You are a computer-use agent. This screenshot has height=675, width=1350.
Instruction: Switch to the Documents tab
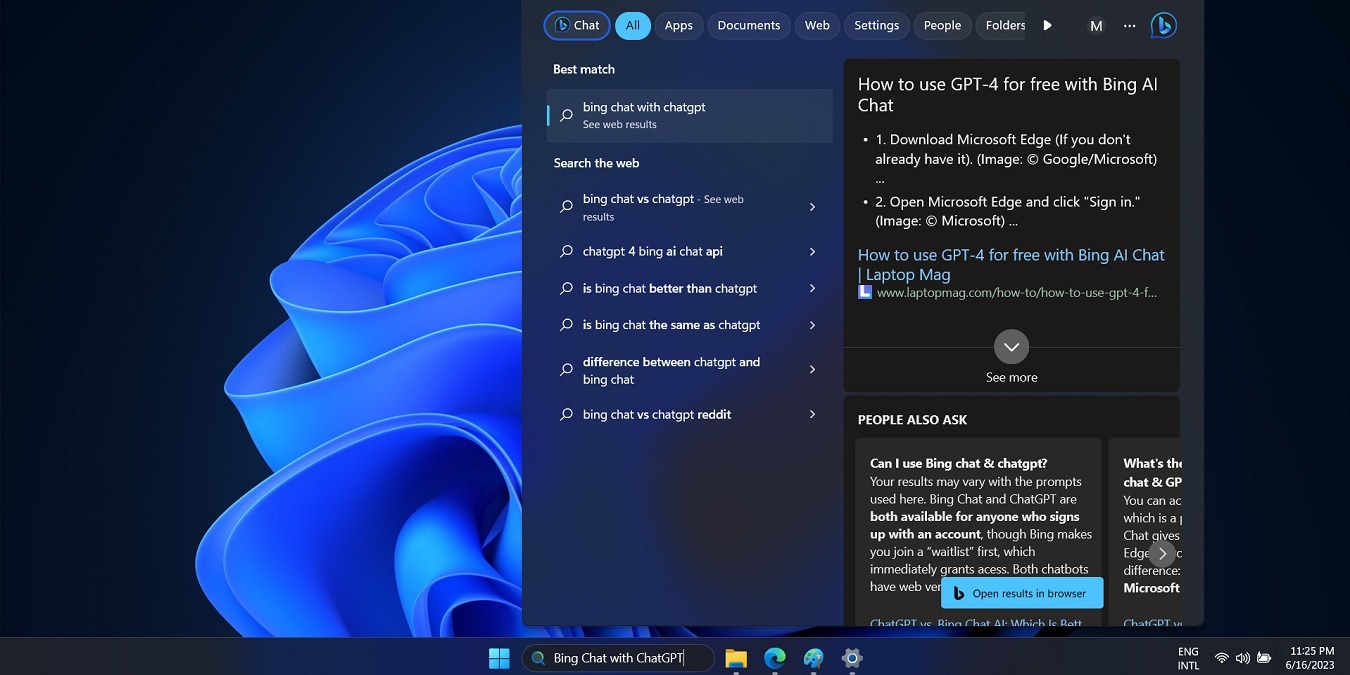[748, 25]
